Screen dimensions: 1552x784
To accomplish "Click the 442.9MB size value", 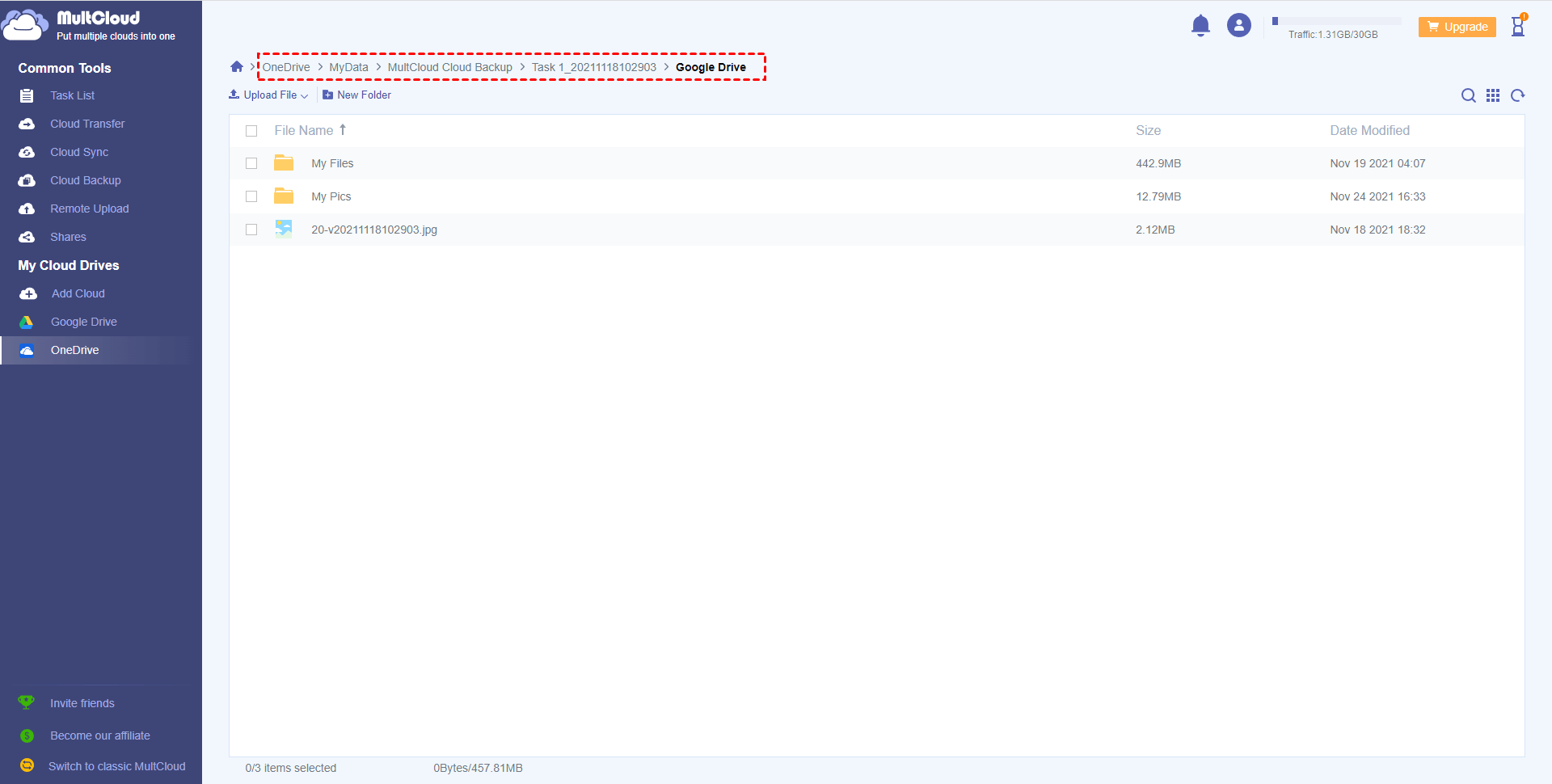I will pos(1158,163).
